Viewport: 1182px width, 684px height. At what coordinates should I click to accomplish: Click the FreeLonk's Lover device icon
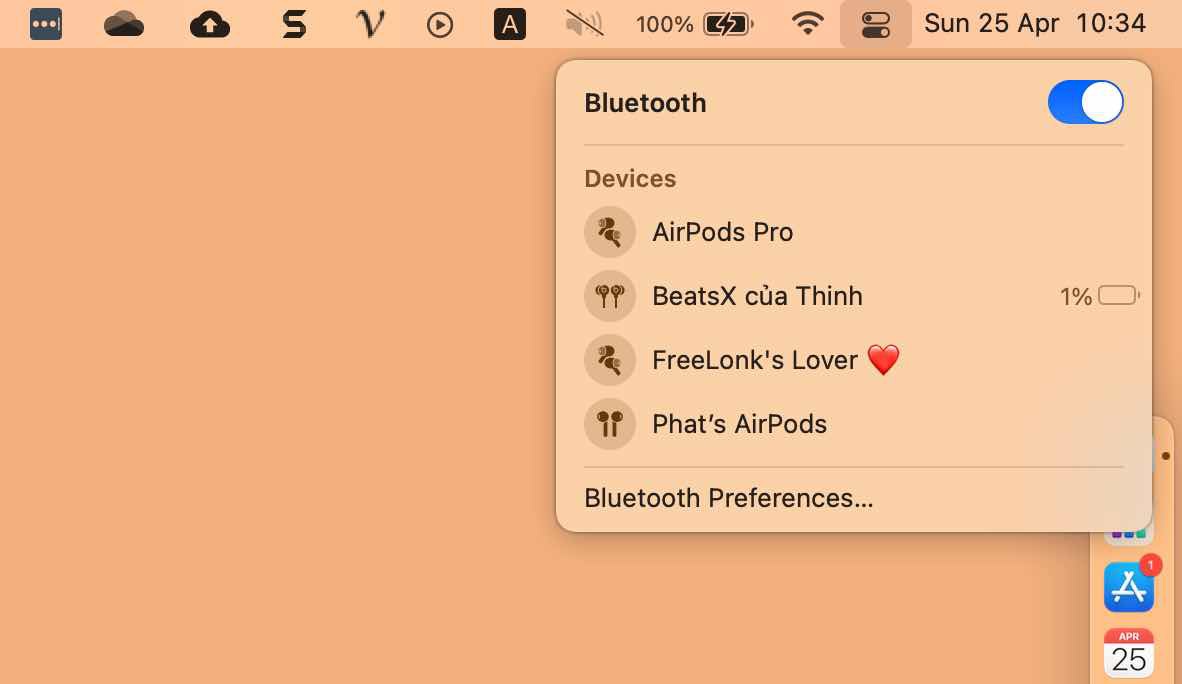610,360
